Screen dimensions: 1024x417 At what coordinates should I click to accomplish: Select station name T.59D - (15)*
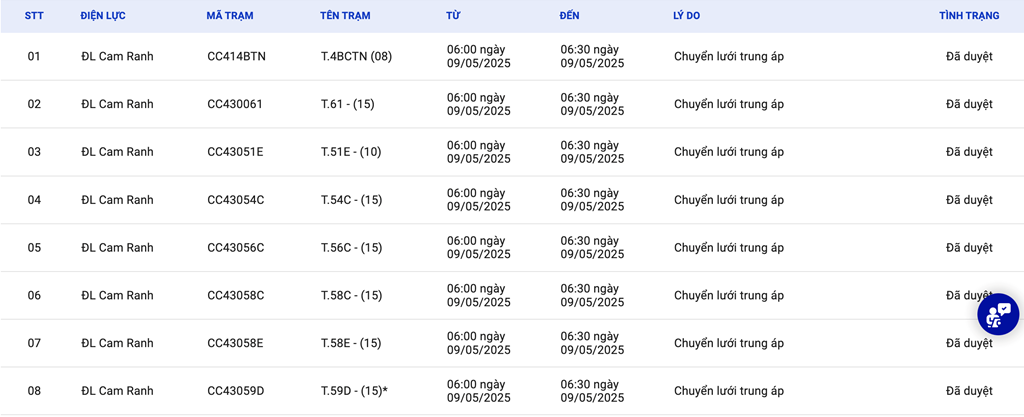coord(354,390)
